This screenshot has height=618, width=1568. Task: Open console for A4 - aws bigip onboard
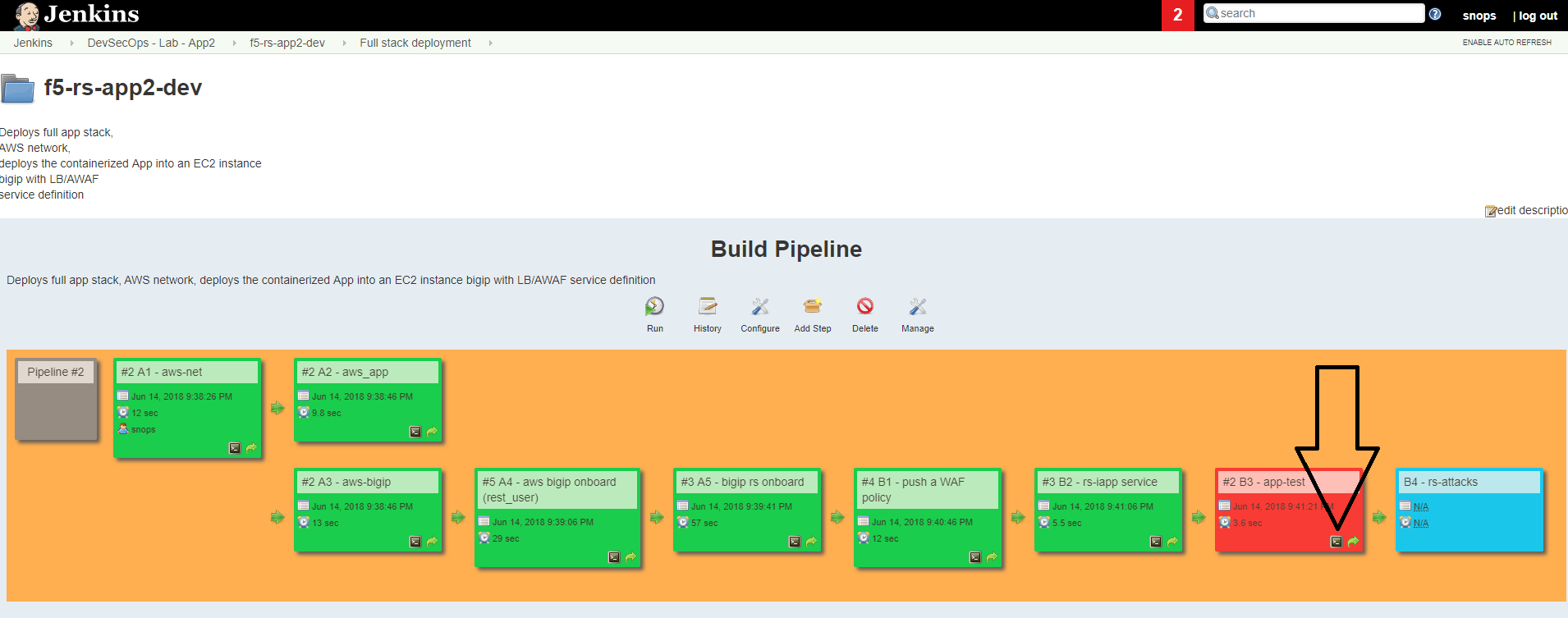click(614, 557)
